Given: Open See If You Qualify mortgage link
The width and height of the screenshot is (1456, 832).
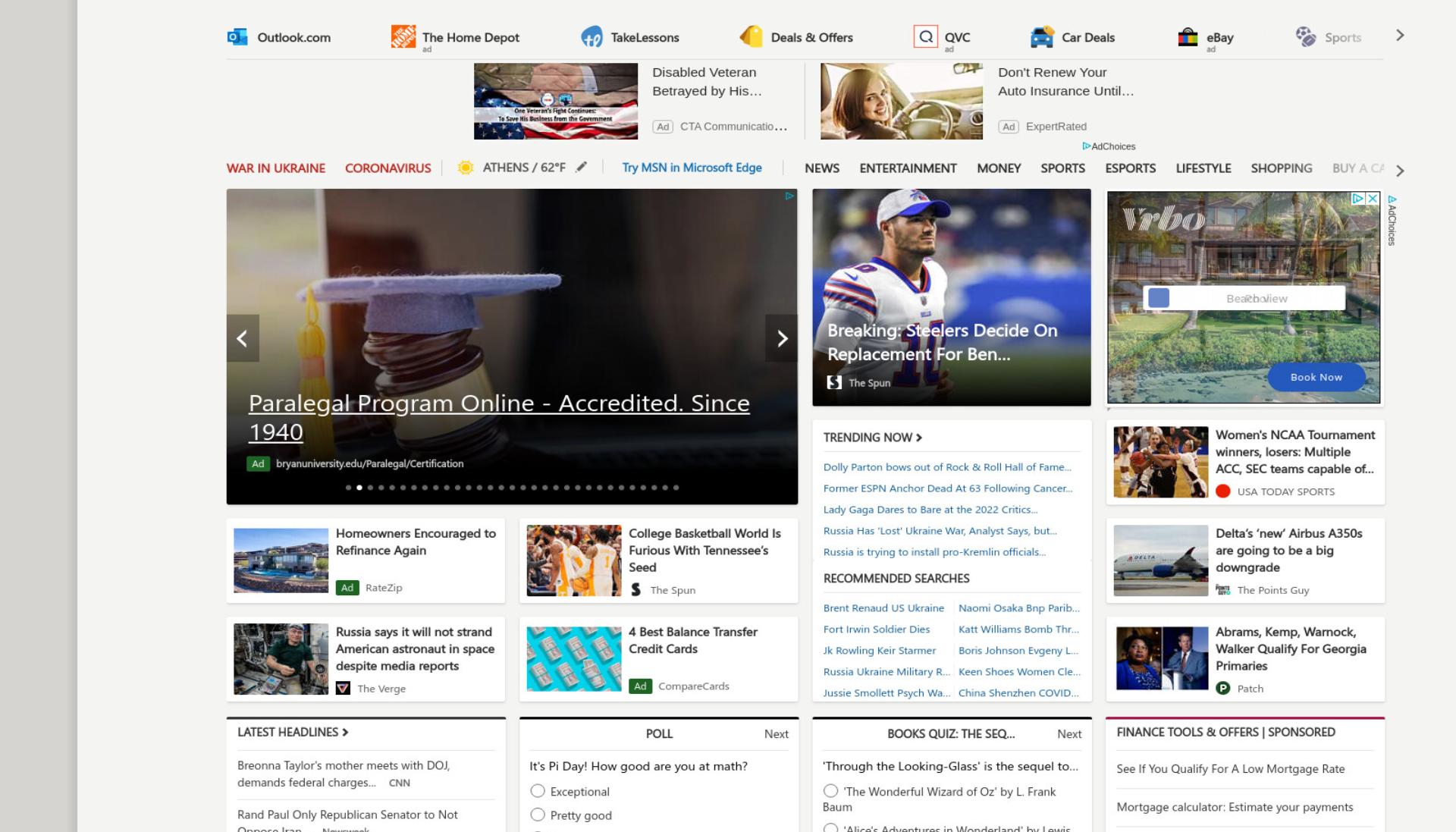Looking at the screenshot, I should point(1230,769).
